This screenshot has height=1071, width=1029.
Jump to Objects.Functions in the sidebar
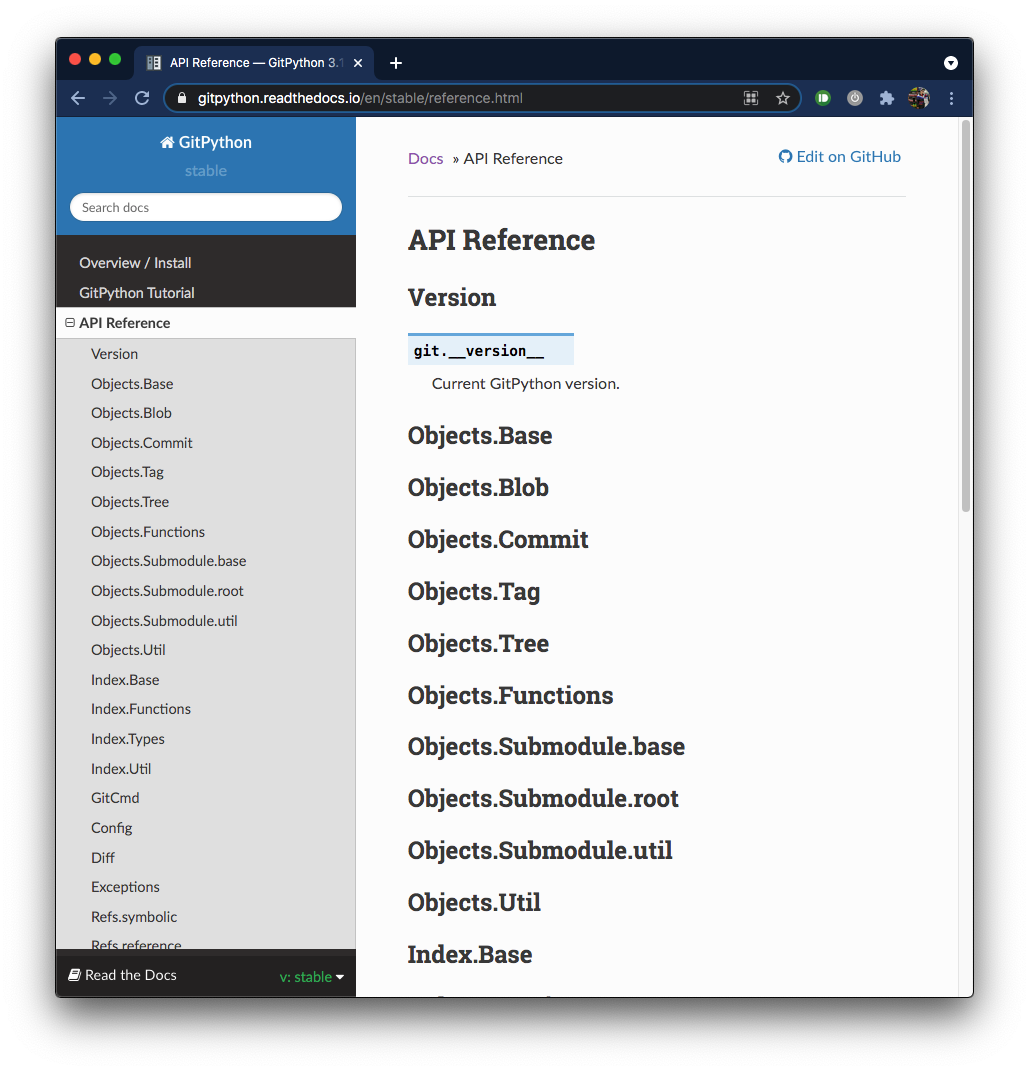click(x=148, y=531)
